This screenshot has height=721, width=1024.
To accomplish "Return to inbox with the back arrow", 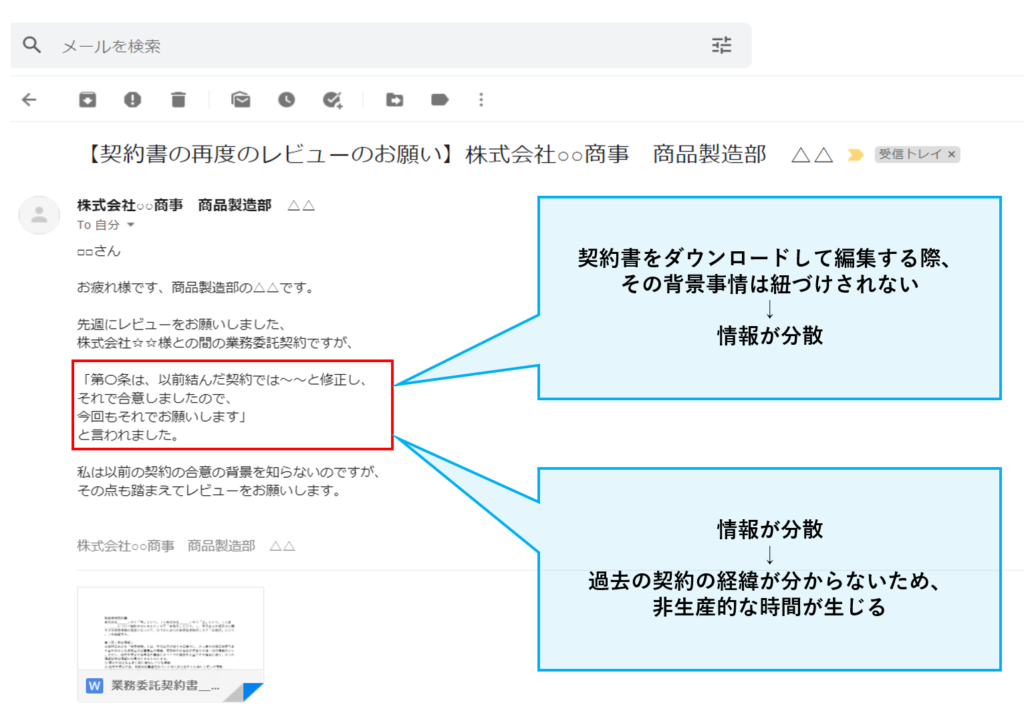I will (x=30, y=100).
